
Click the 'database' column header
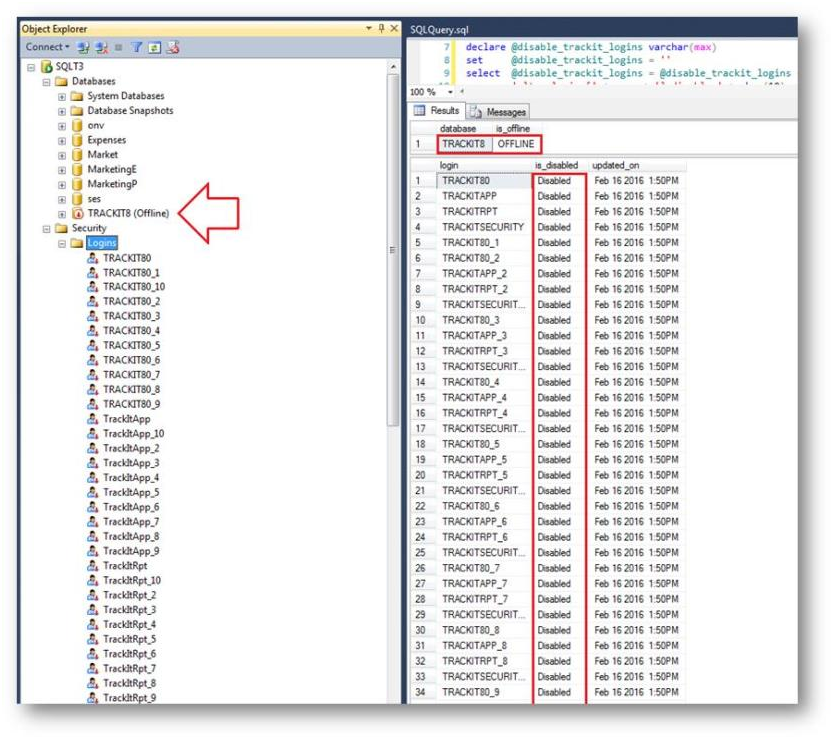point(458,129)
